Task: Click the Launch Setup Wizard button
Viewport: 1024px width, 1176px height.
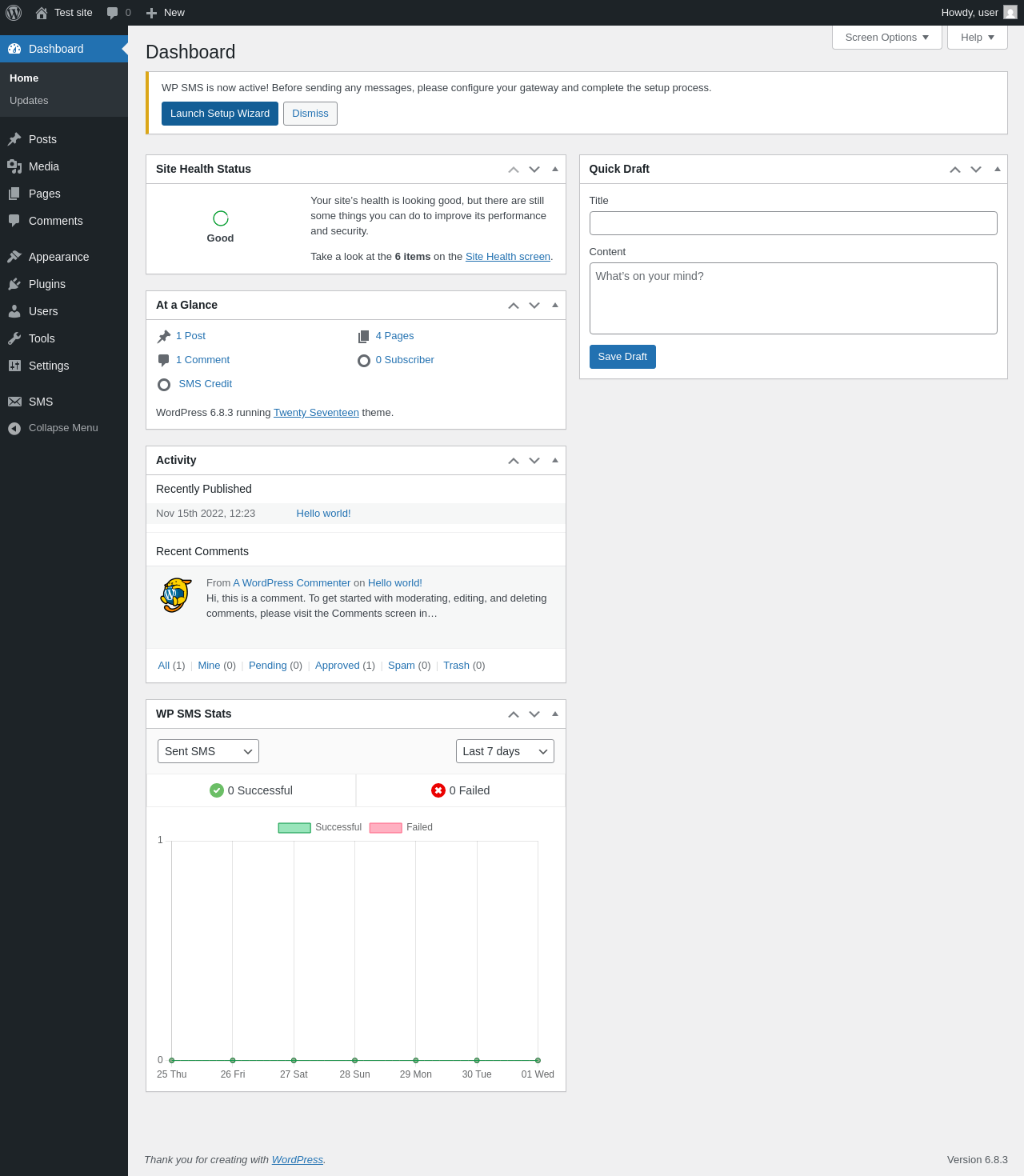Action: click(x=220, y=114)
